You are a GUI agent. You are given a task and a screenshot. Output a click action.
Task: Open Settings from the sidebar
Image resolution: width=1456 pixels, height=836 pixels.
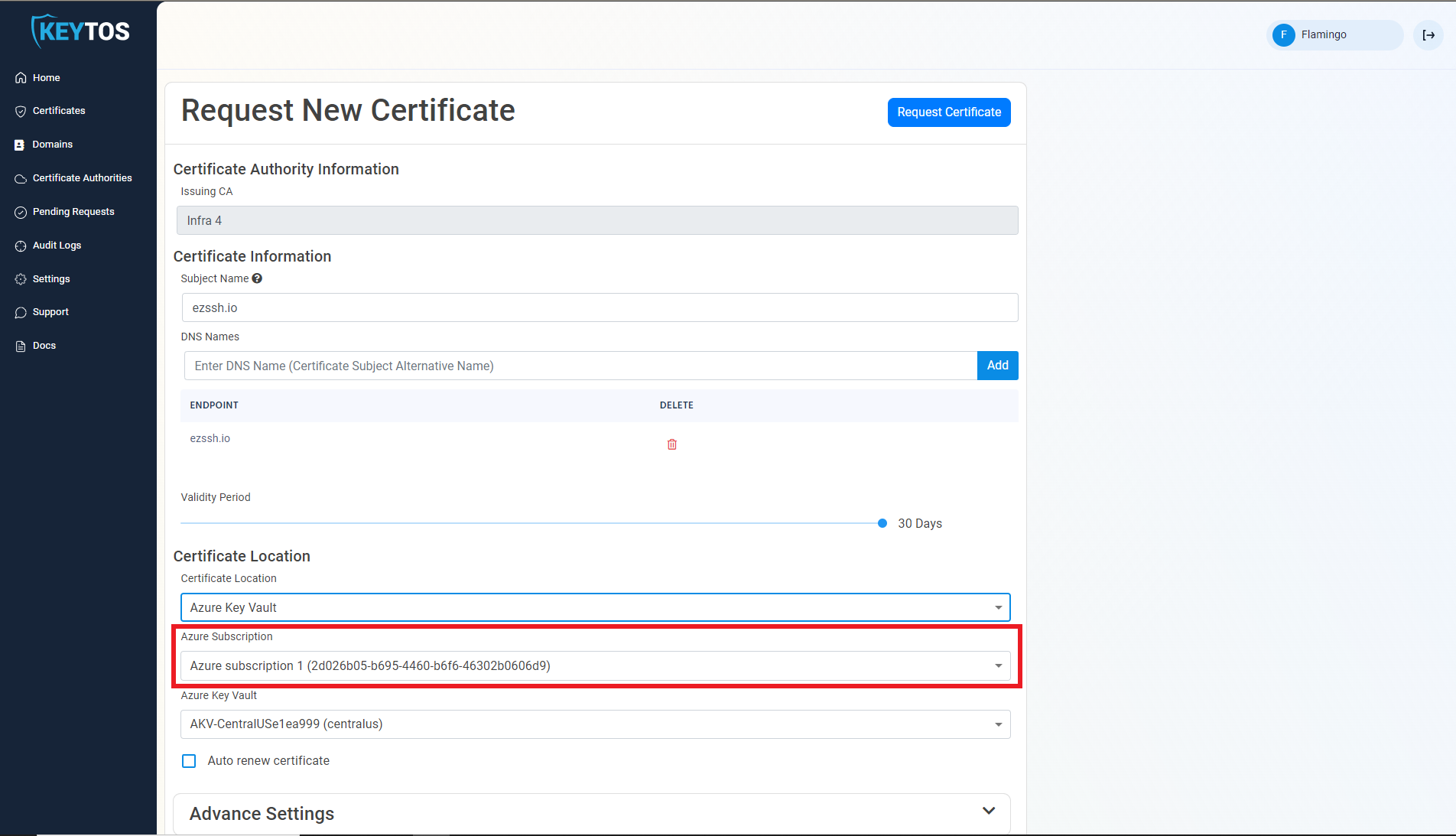coord(51,279)
